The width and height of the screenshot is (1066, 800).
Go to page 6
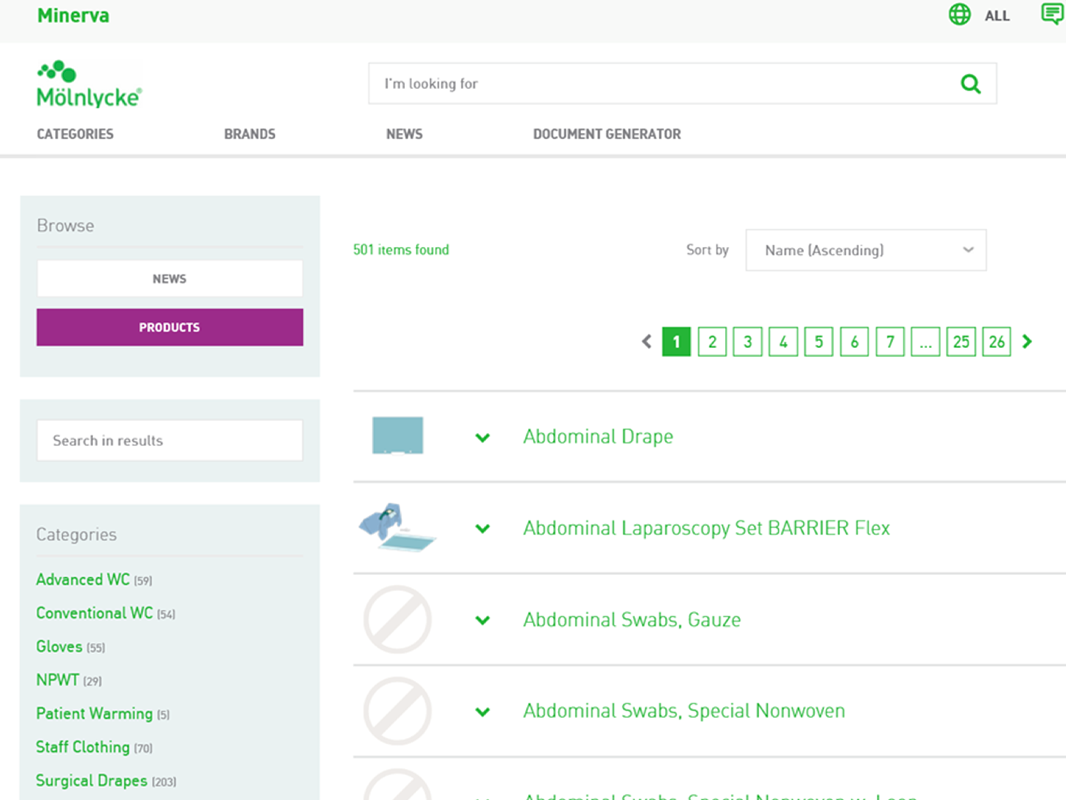pyautogui.click(x=855, y=341)
